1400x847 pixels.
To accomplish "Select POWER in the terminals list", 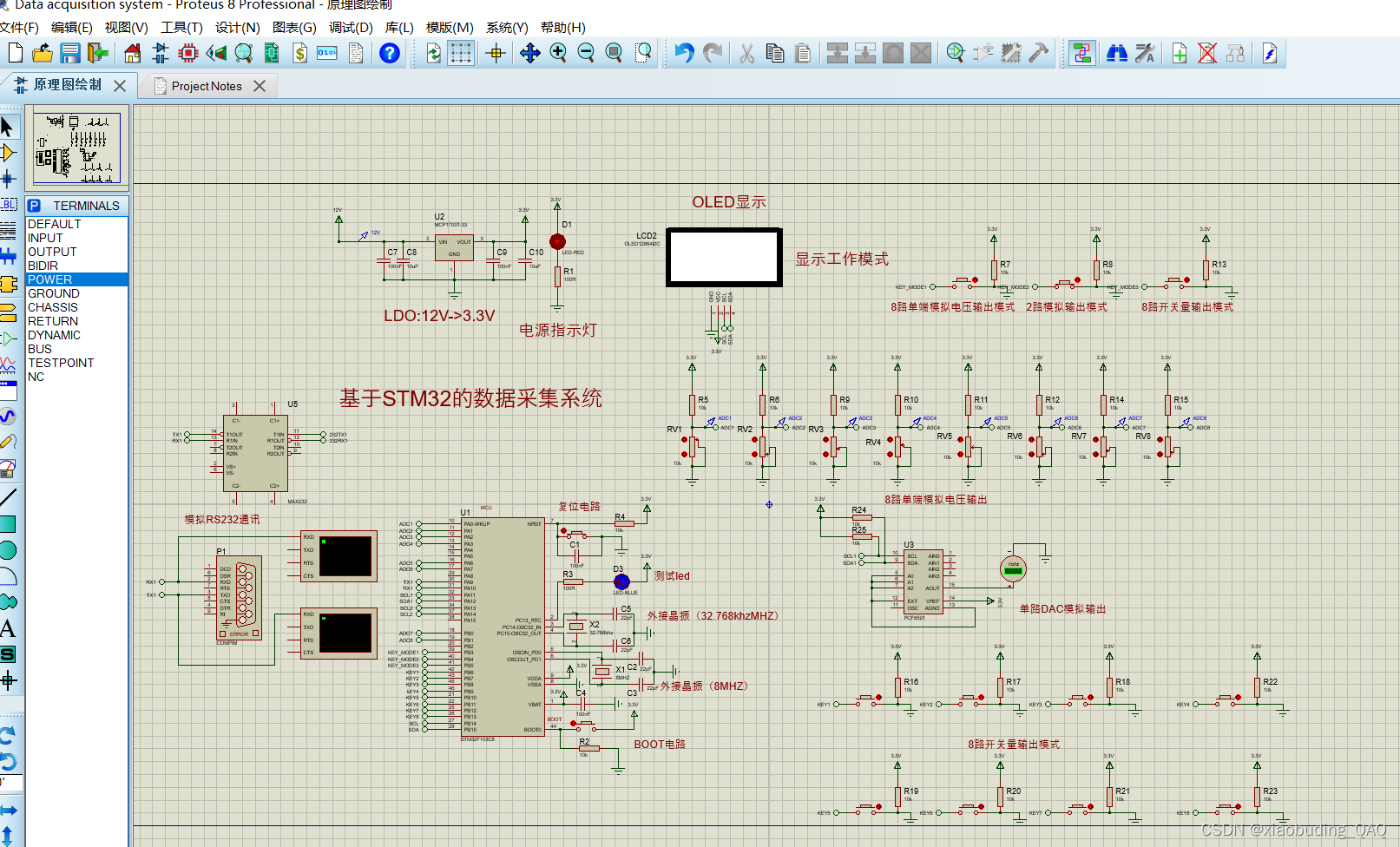I will point(52,279).
